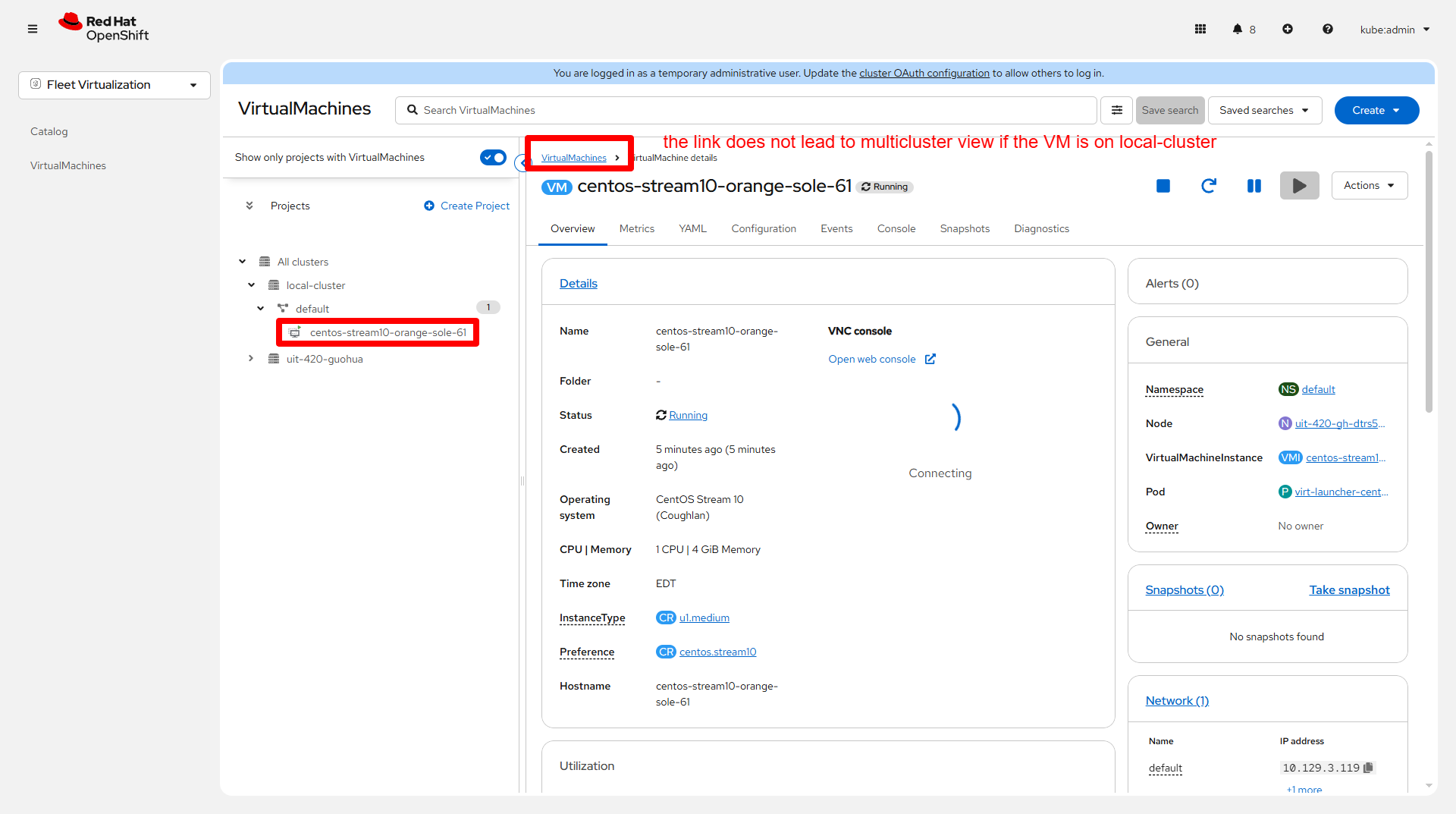This screenshot has width=1456, height=814.
Task: Collapse all projects double-chevron icon
Action: pyautogui.click(x=249, y=206)
